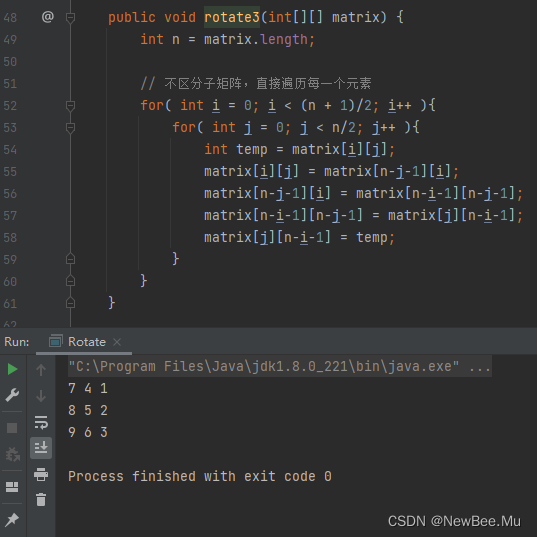Collapse the inner for-loop fold on line 53
Viewport: 537px width, 537px height.
70,128
